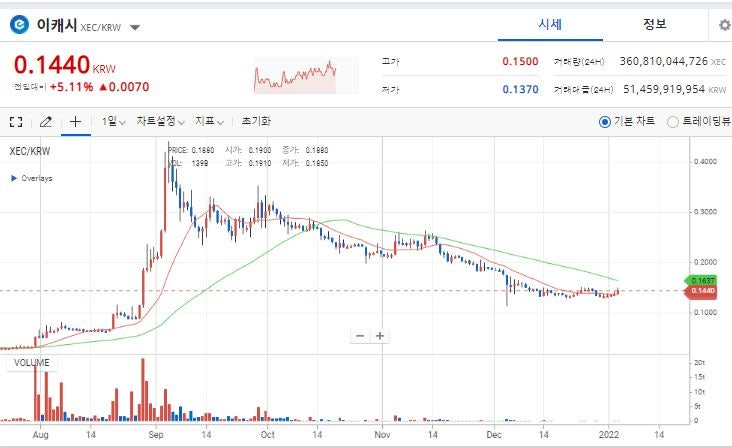732x447 pixels.
Task: Click the Aug date axis label
Action: click(41, 434)
